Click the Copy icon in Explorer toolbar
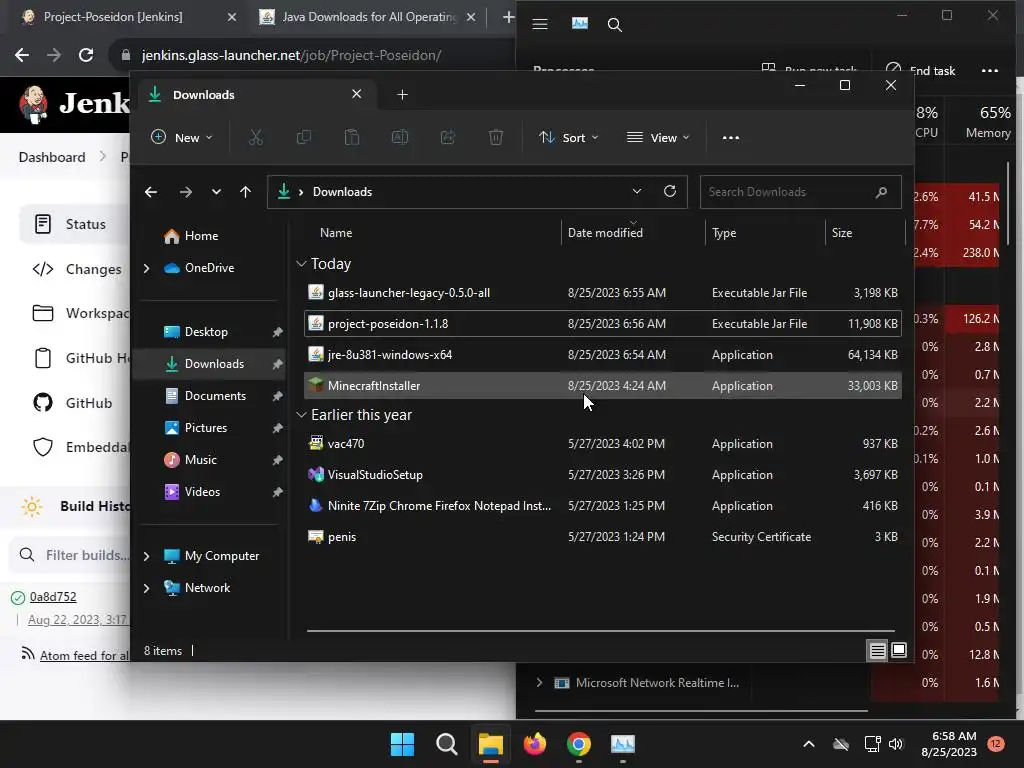This screenshot has height=768, width=1024. 304,137
